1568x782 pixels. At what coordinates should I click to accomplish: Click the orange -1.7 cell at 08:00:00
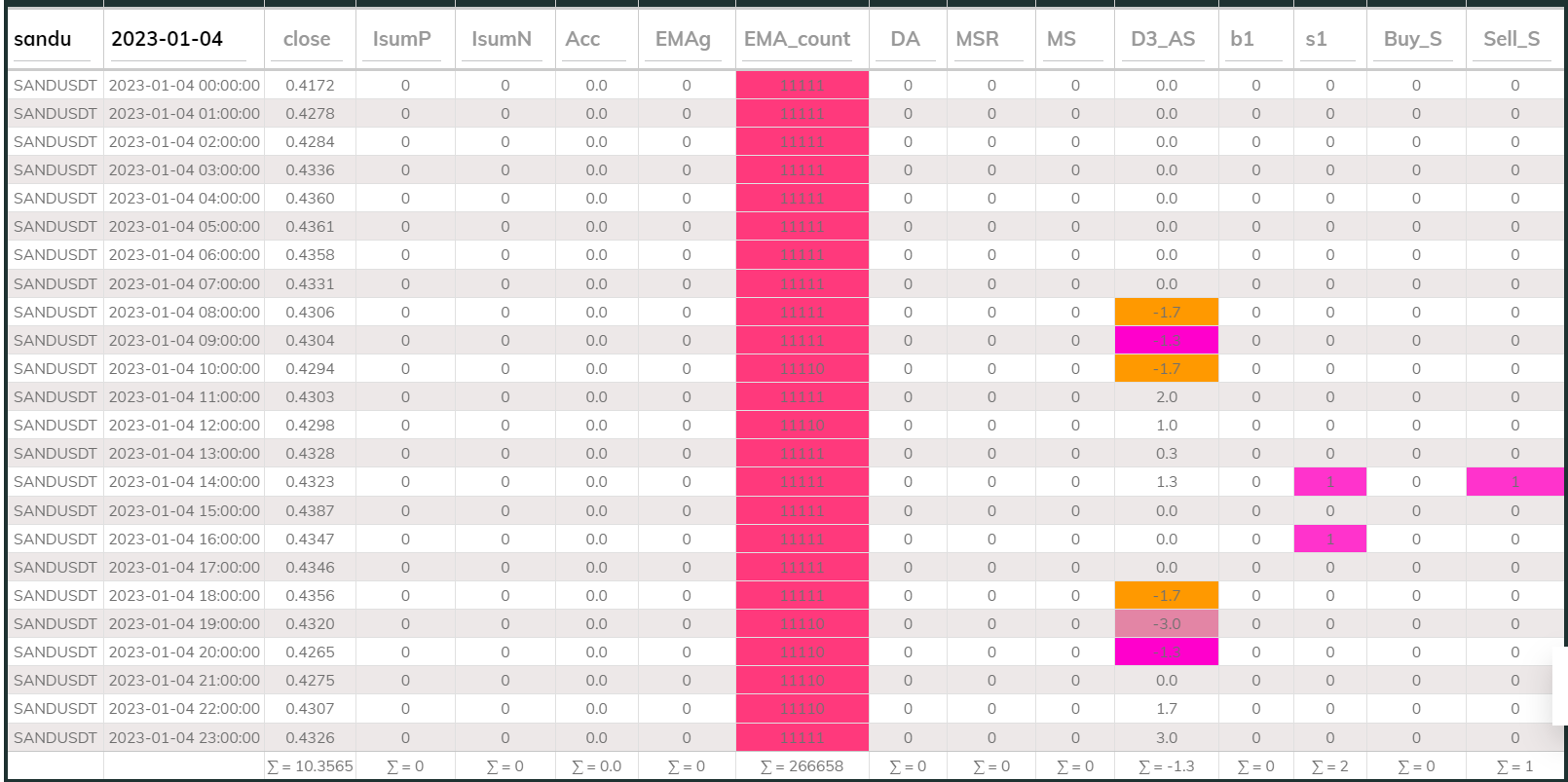point(1166,313)
